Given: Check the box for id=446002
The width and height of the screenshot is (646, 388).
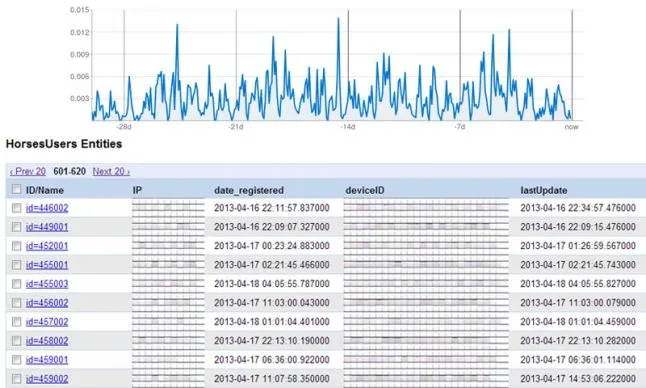Looking at the screenshot, I should click(x=16, y=208).
